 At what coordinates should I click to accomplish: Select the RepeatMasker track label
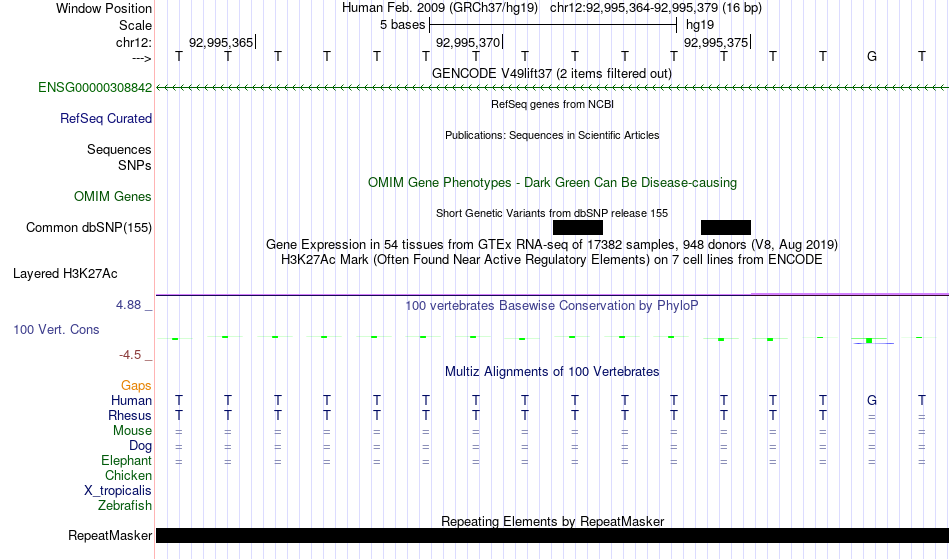coord(110,535)
